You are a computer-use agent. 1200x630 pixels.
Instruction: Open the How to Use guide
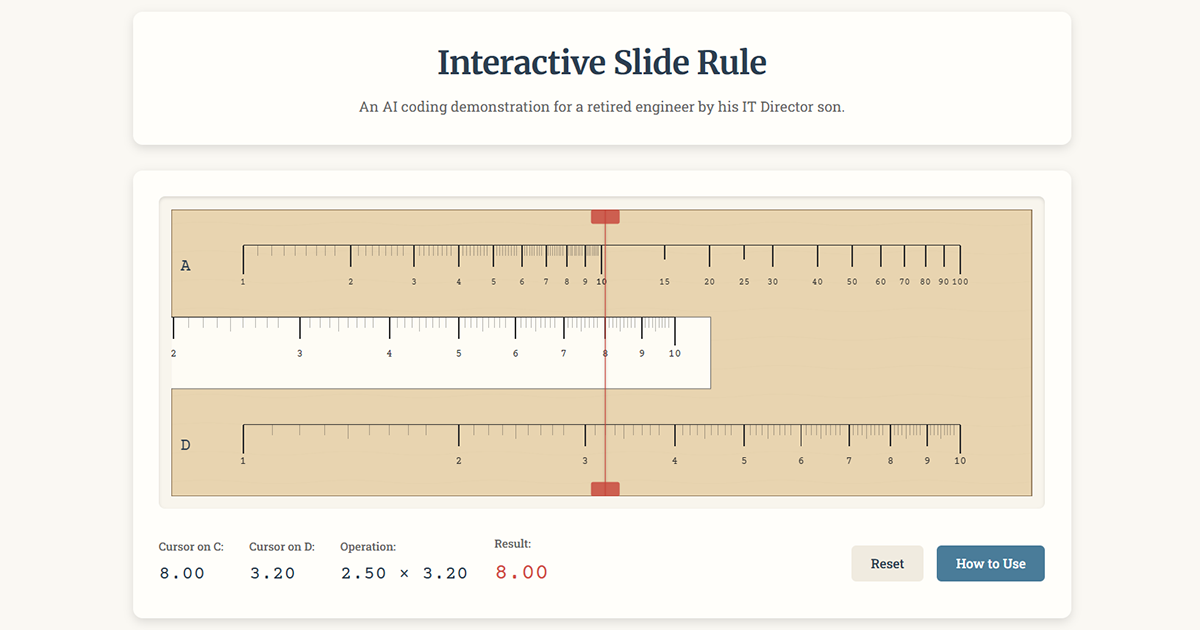(x=990, y=563)
